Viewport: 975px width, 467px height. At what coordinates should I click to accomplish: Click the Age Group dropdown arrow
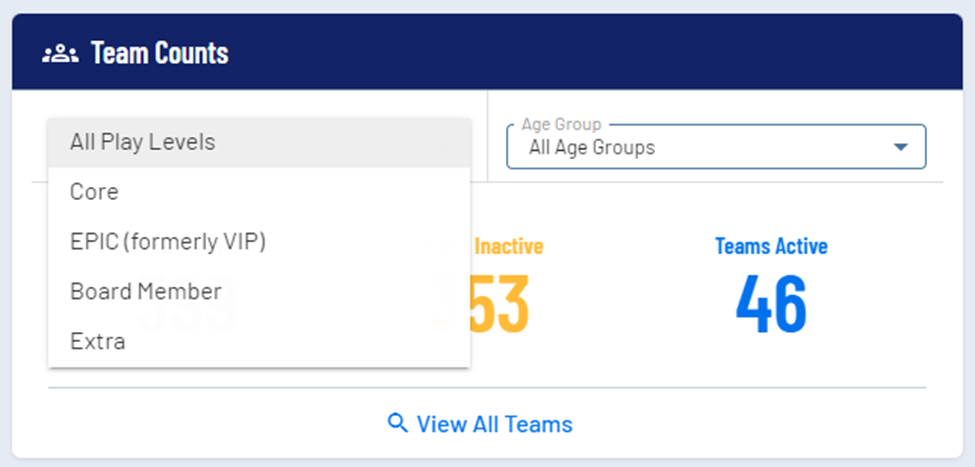click(901, 147)
